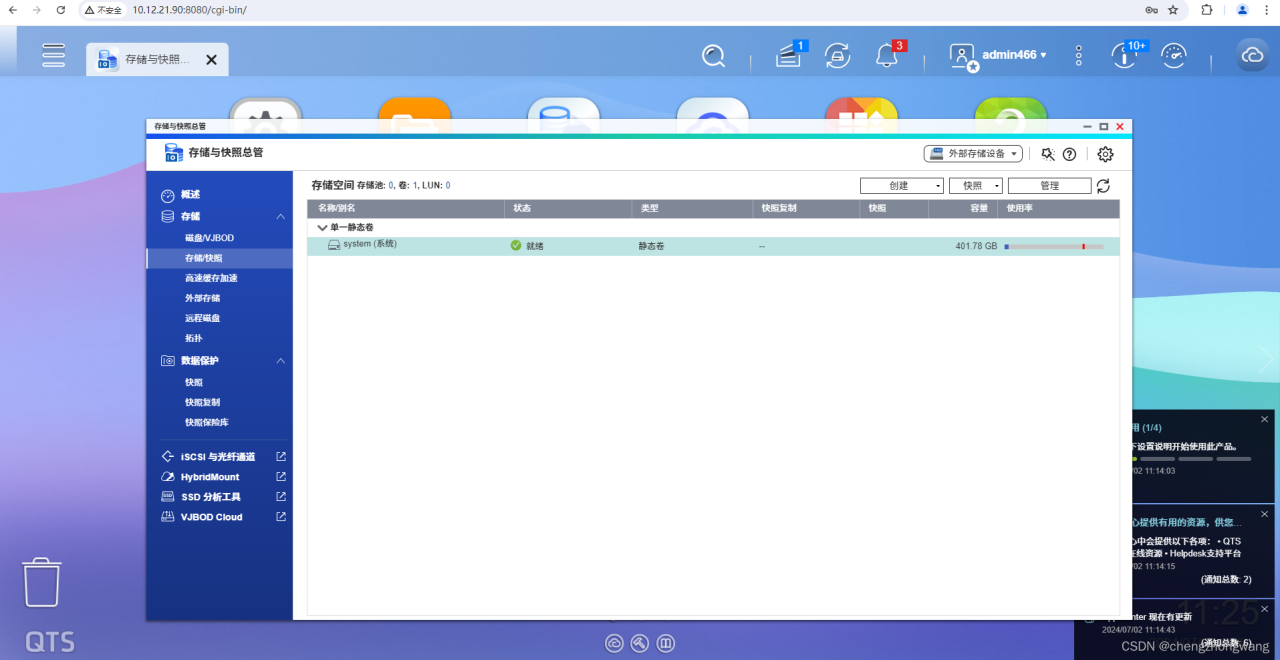Click the green 就绪 status icon

(x=516, y=245)
